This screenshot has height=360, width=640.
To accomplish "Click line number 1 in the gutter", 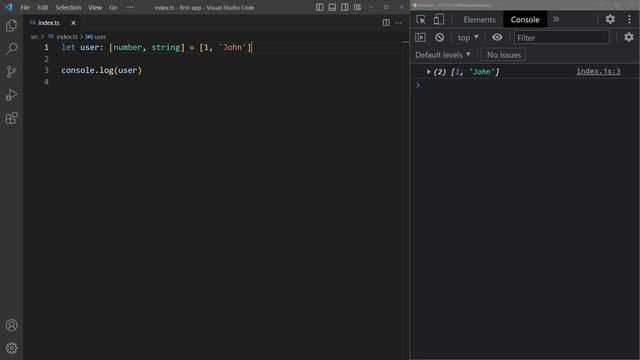I will [x=46, y=47].
